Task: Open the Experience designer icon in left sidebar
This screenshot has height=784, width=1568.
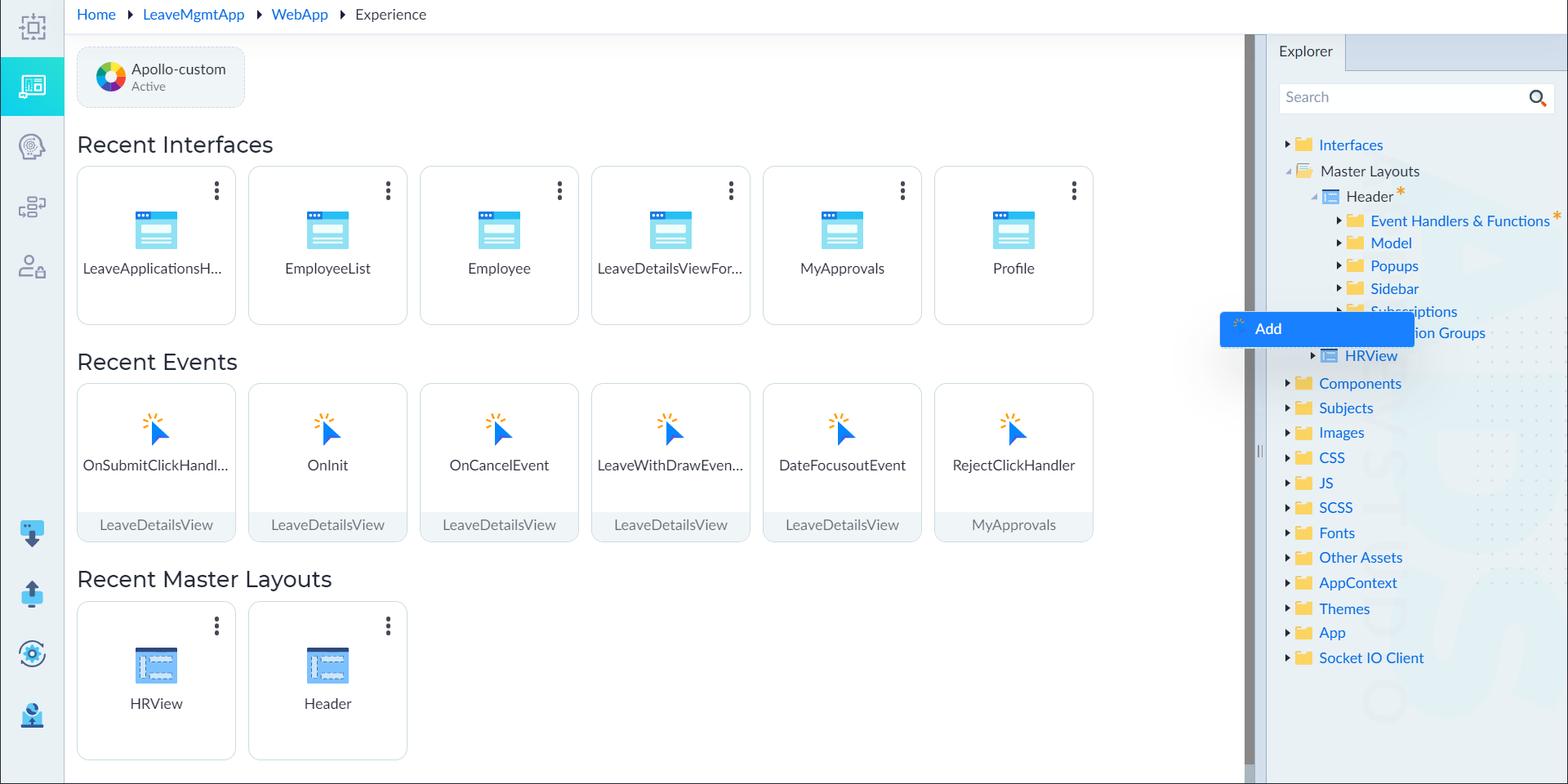Action: pyautogui.click(x=32, y=86)
